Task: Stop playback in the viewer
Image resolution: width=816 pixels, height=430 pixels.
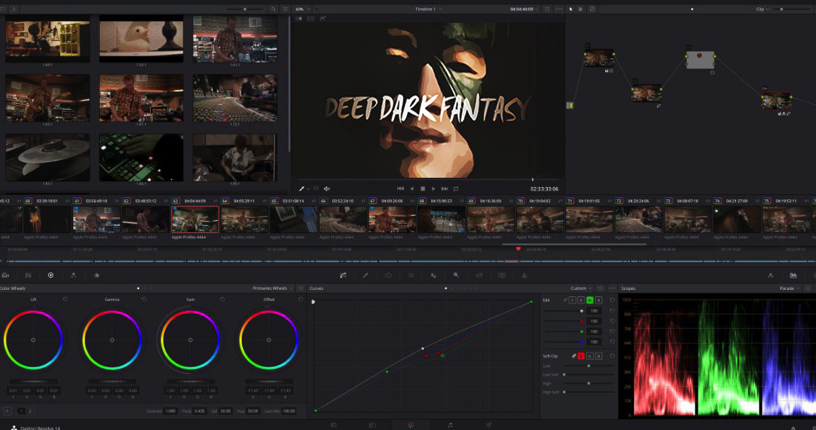Action: click(423, 188)
